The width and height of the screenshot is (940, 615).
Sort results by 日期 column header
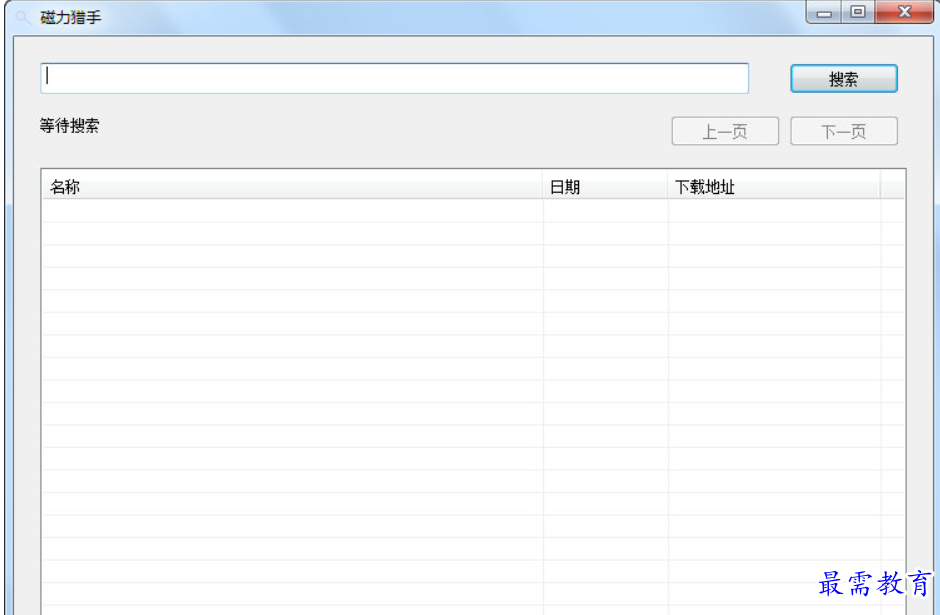605,187
